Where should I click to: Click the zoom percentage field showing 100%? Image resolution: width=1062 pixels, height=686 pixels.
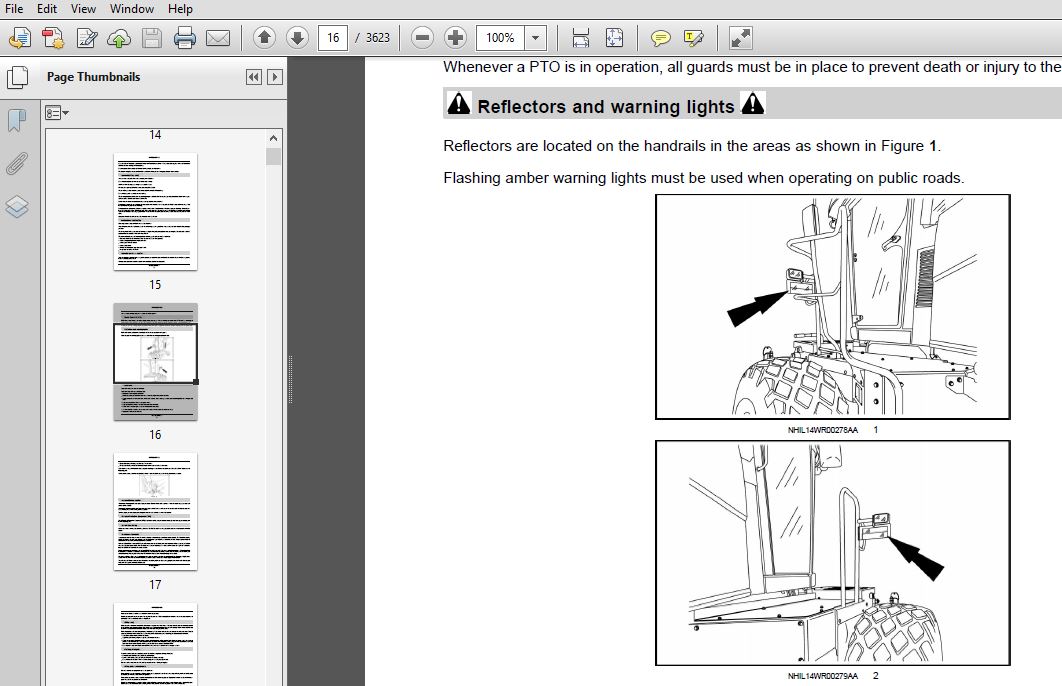tap(500, 38)
